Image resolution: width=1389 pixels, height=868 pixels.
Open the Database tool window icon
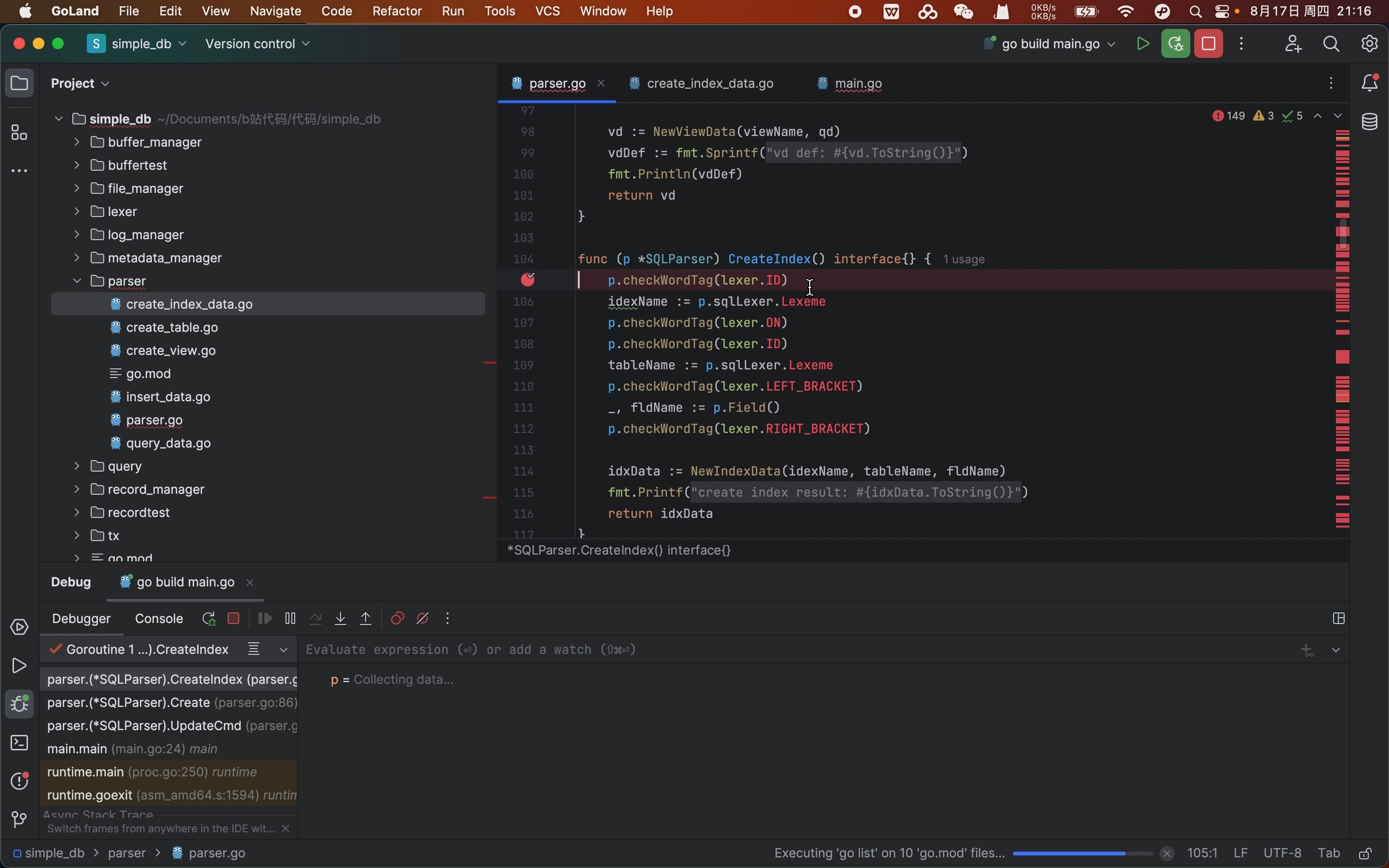click(1370, 122)
